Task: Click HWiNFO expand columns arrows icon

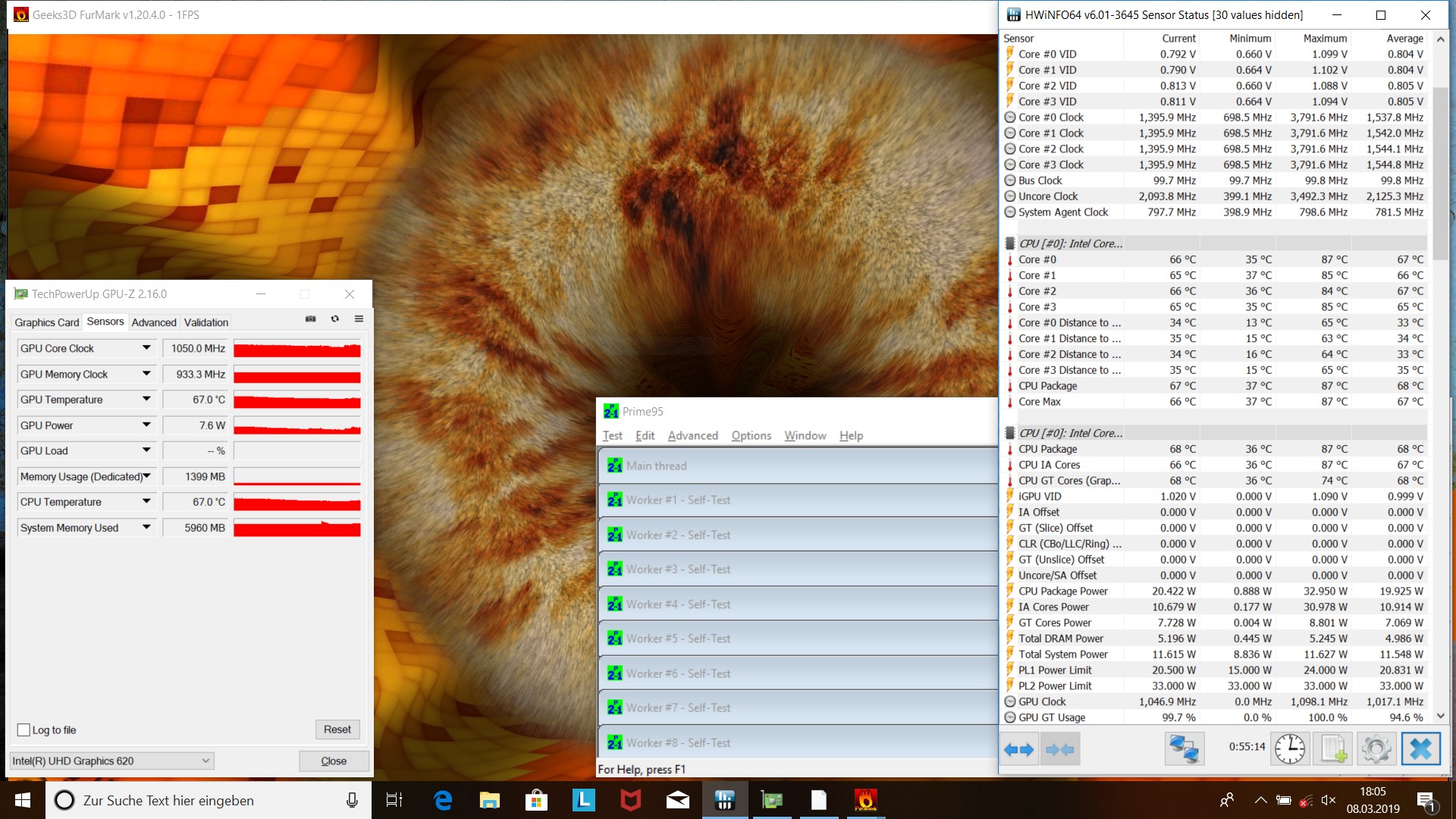Action: [1018, 750]
